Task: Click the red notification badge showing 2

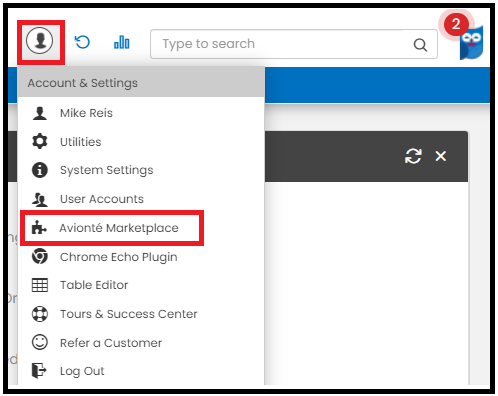Action: [456, 24]
